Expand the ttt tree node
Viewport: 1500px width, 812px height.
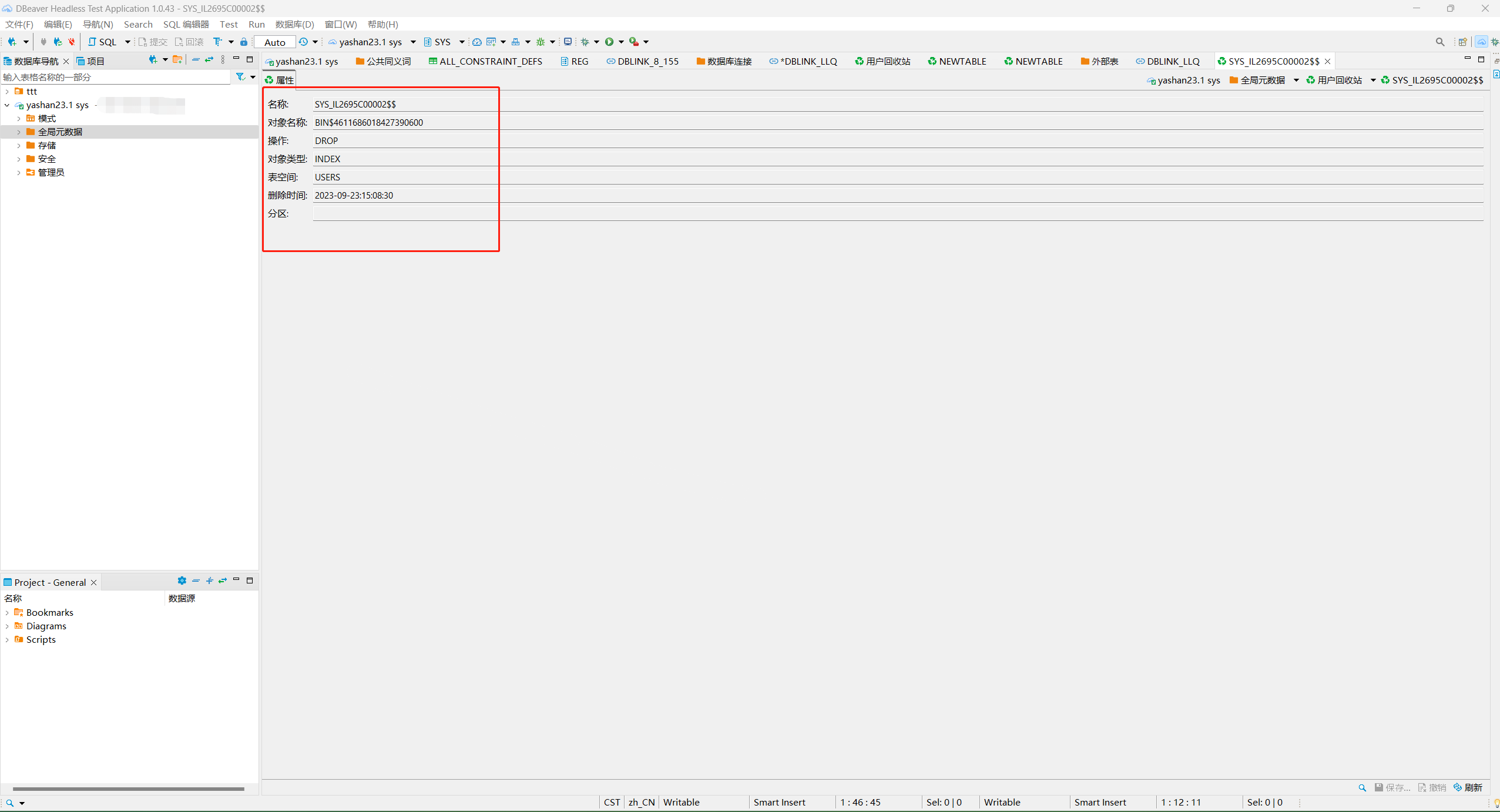point(7,91)
